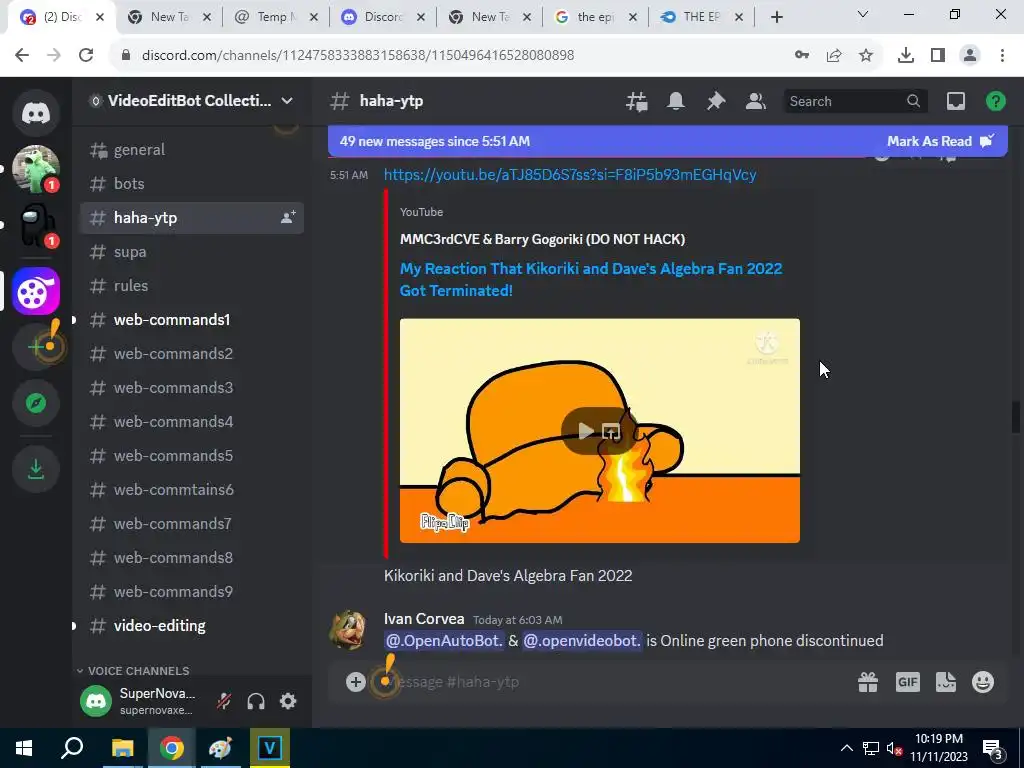Open Windows Start menu
This screenshot has height=768, width=1024.
pos(24,748)
